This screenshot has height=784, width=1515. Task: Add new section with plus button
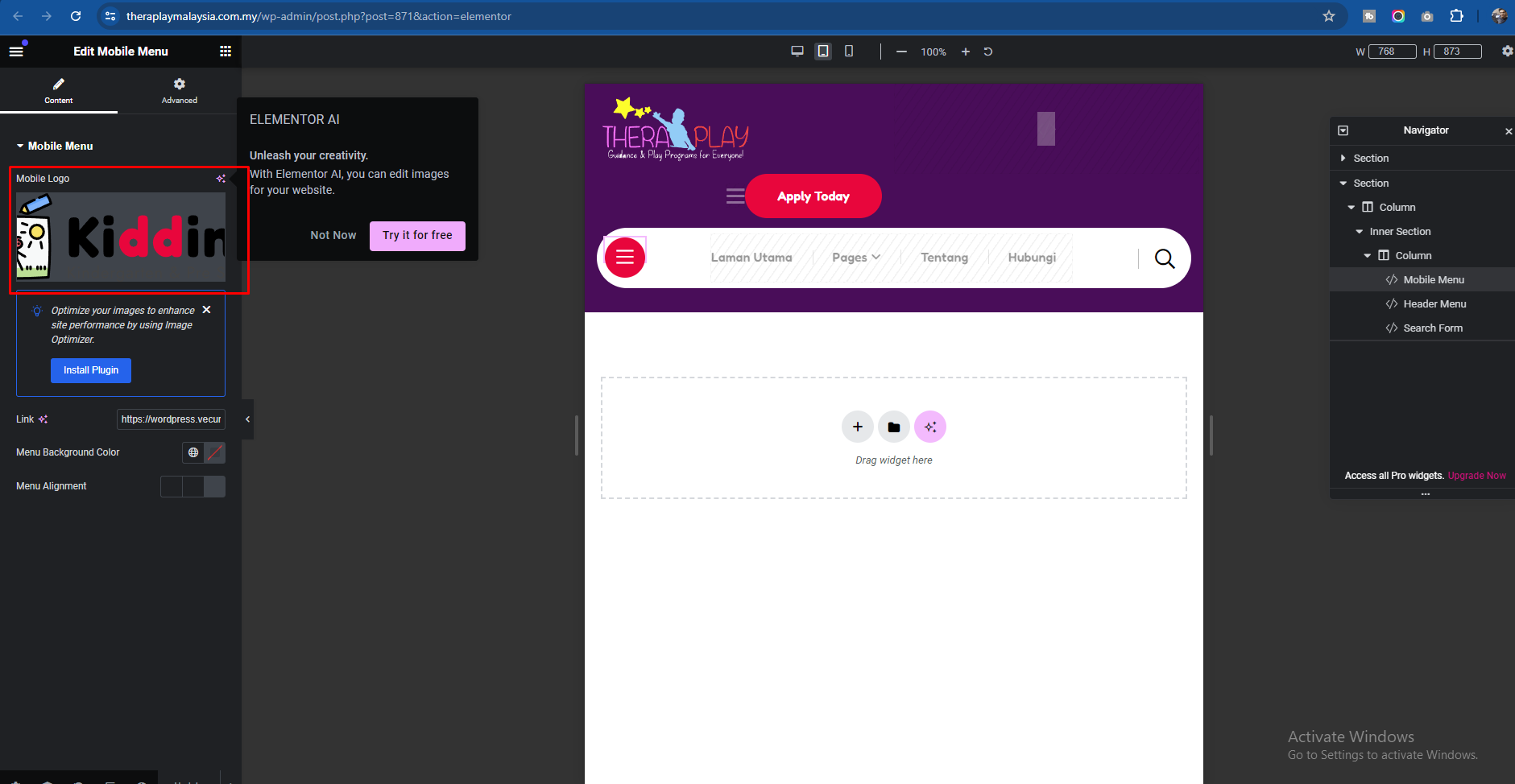pos(858,427)
